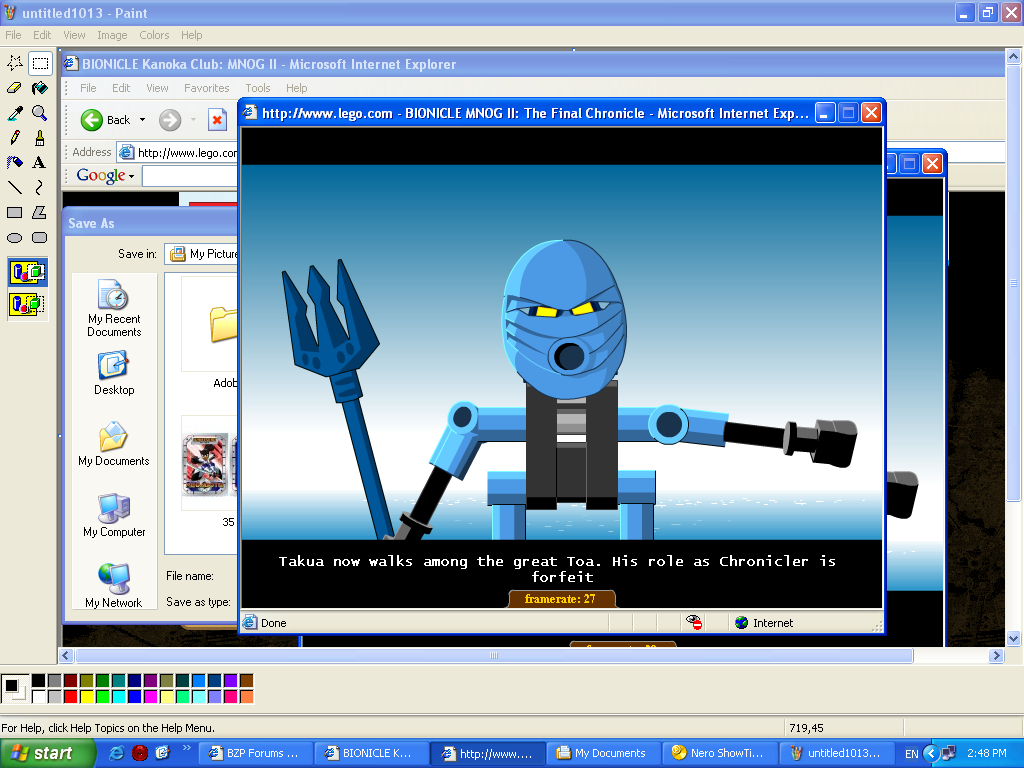Enable opaque selection mode option
The height and width of the screenshot is (768, 1024).
click(x=27, y=272)
